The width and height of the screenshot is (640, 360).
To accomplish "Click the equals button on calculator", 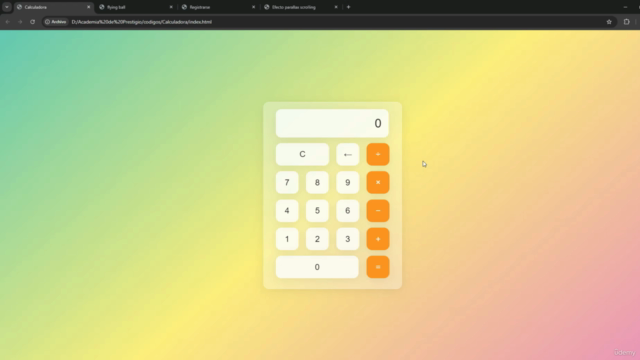I will pos(378,267).
